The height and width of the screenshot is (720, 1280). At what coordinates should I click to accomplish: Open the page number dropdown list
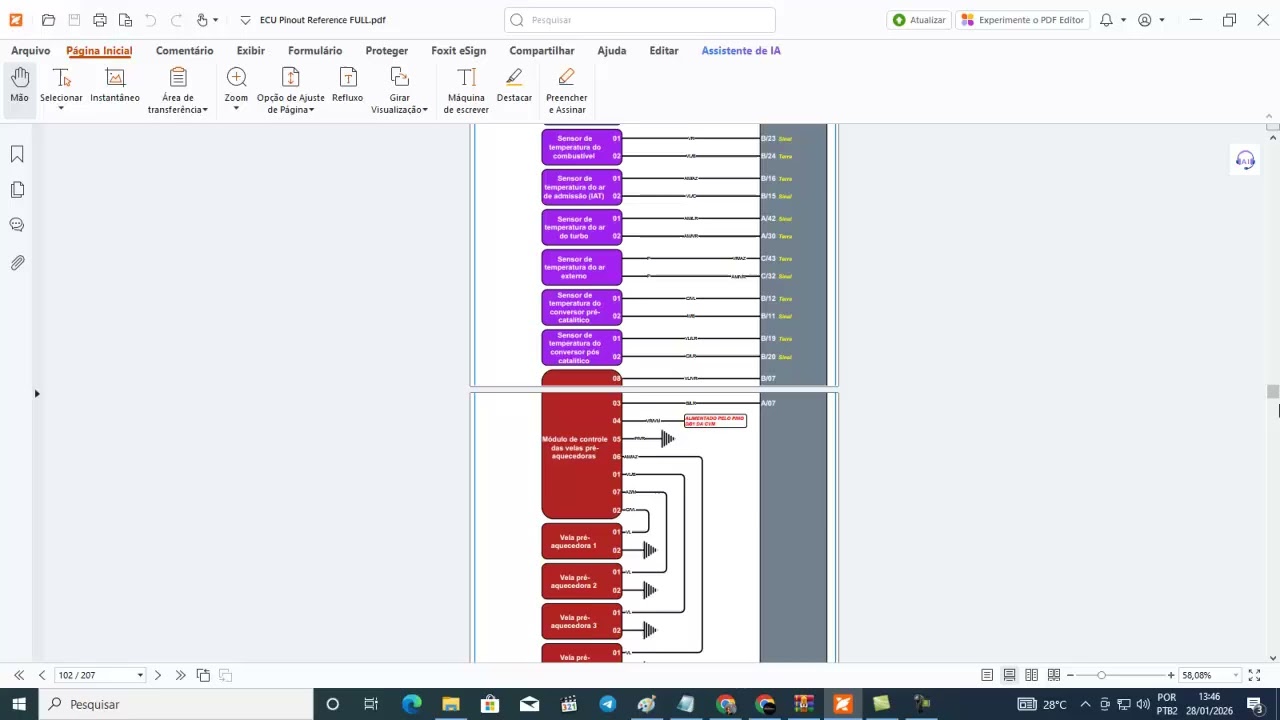click(x=140, y=676)
